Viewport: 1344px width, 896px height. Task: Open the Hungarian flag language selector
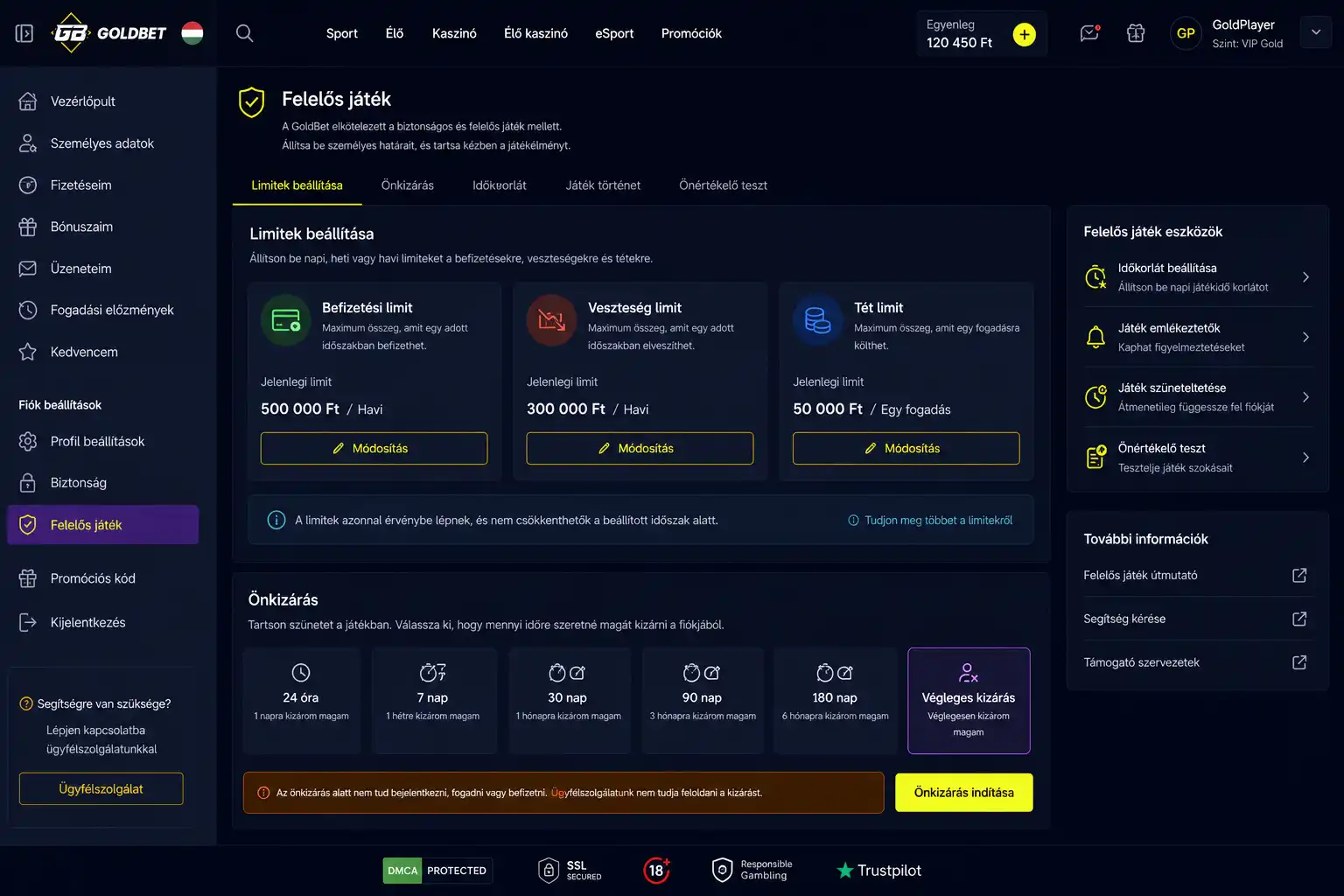tap(192, 33)
